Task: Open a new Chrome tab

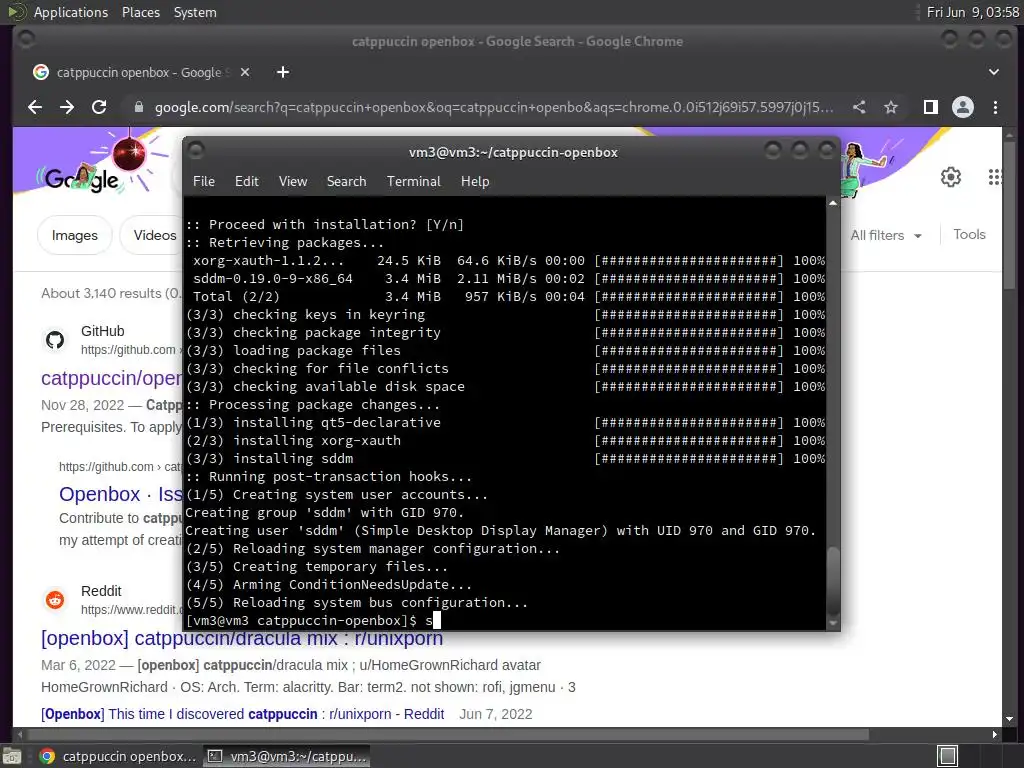Action: click(x=283, y=72)
